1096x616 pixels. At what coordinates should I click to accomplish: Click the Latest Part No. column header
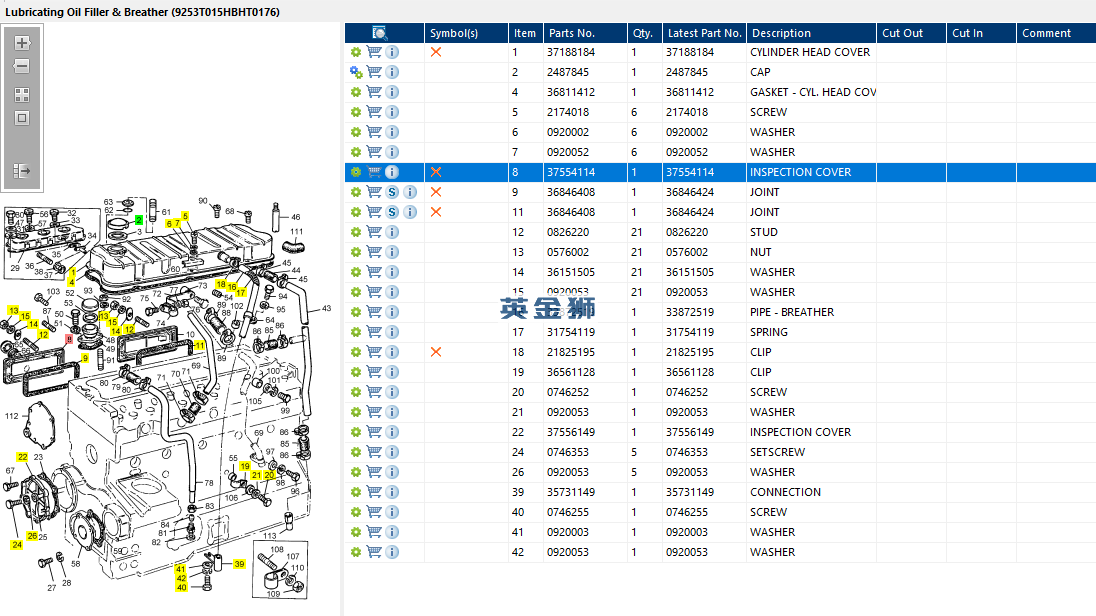click(x=704, y=33)
